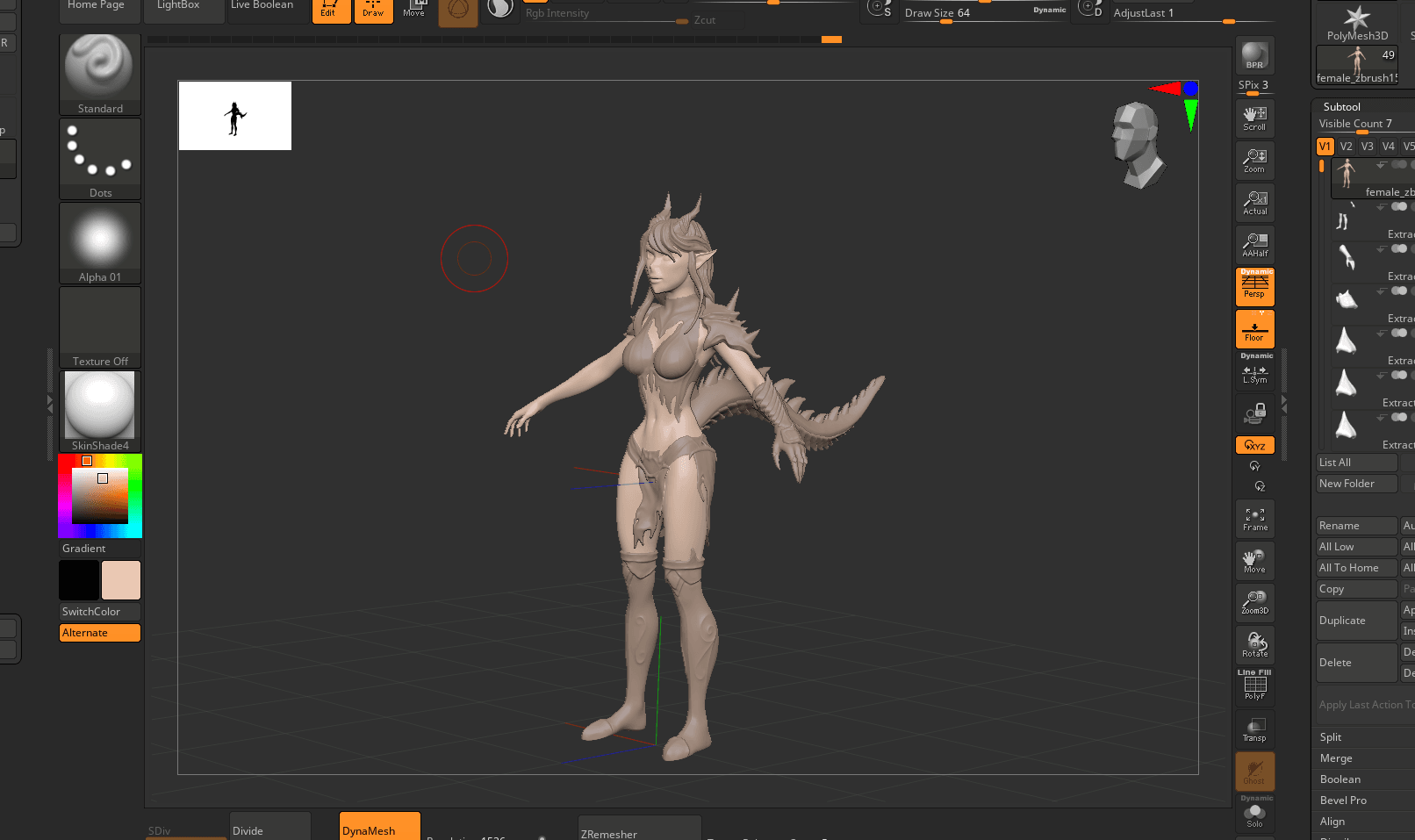1415x840 pixels.
Task: Toggle the Alternate color button
Action: tap(100, 633)
